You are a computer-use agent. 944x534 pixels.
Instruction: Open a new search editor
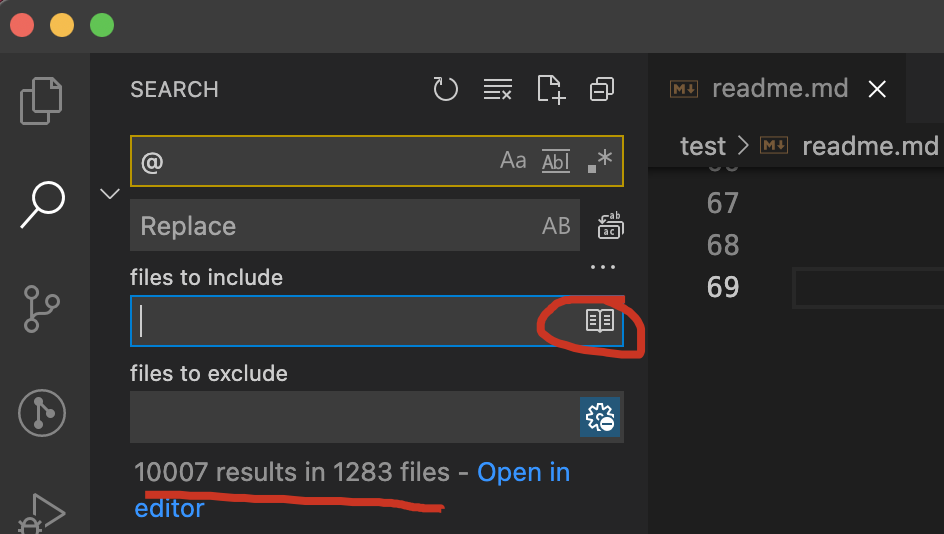tap(551, 89)
